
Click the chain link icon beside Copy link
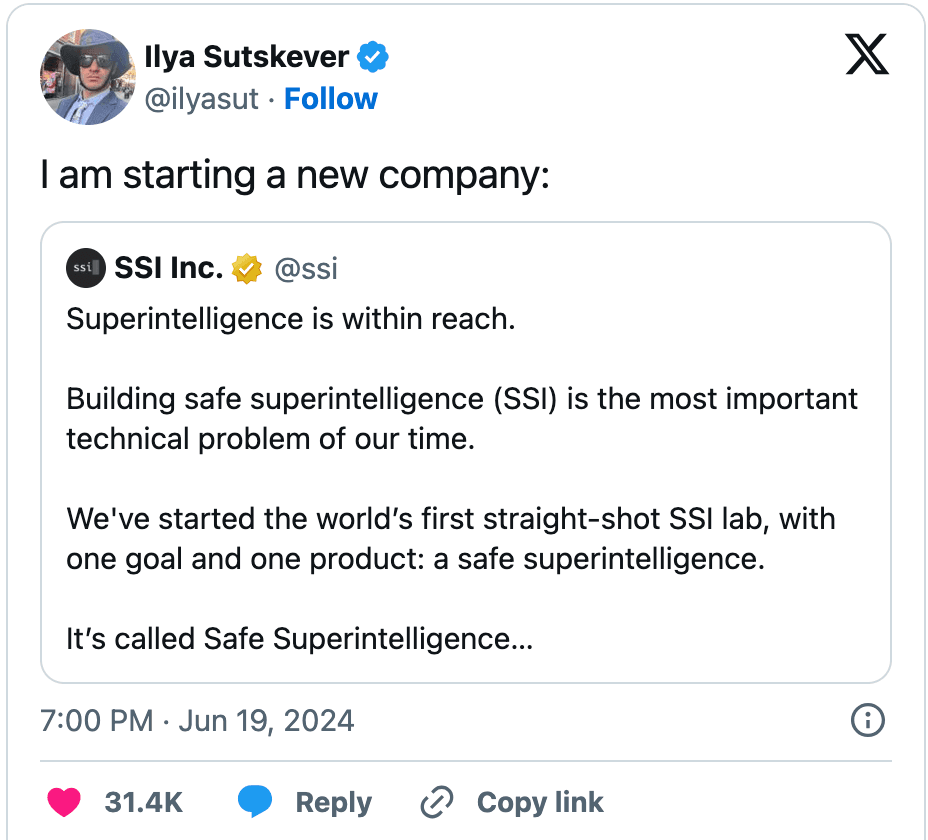438,802
